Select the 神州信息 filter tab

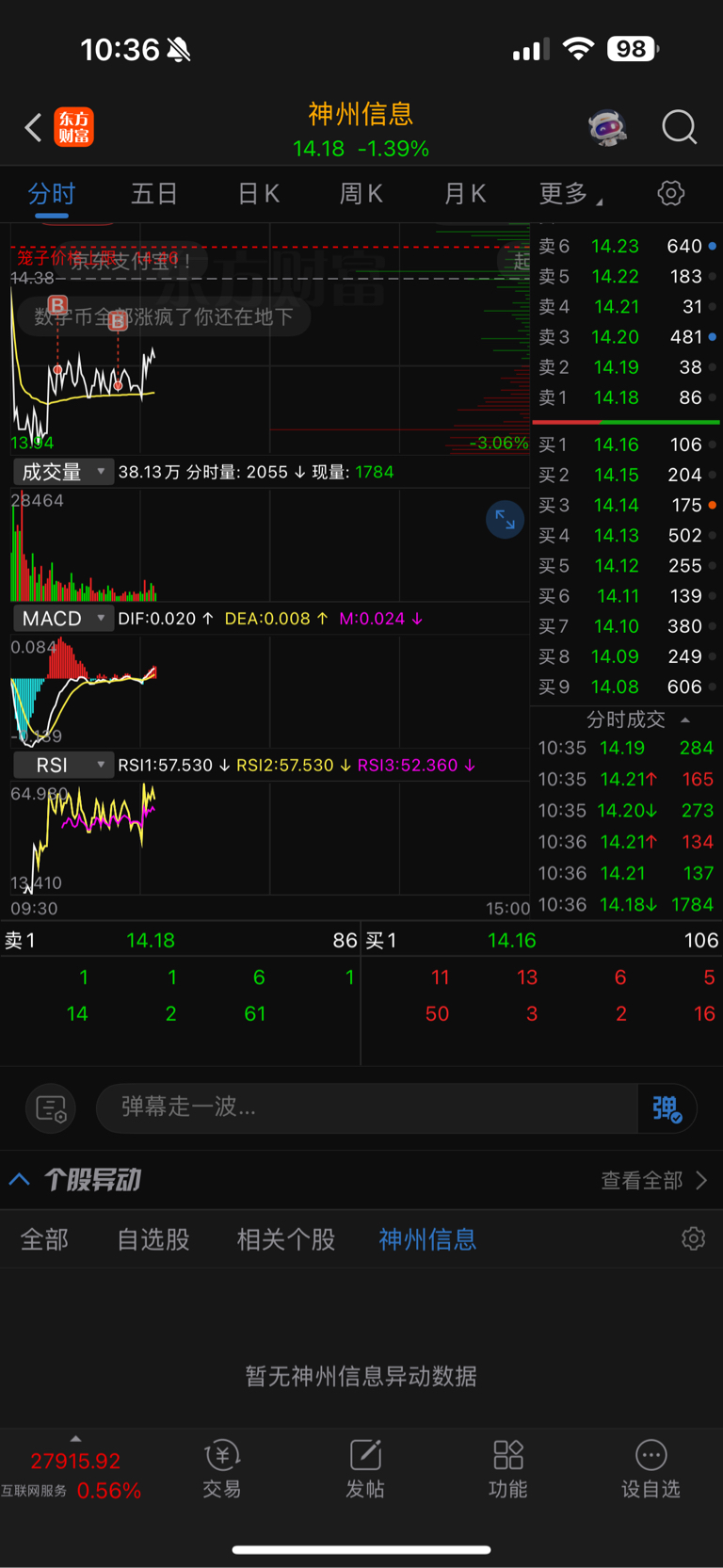[427, 1239]
